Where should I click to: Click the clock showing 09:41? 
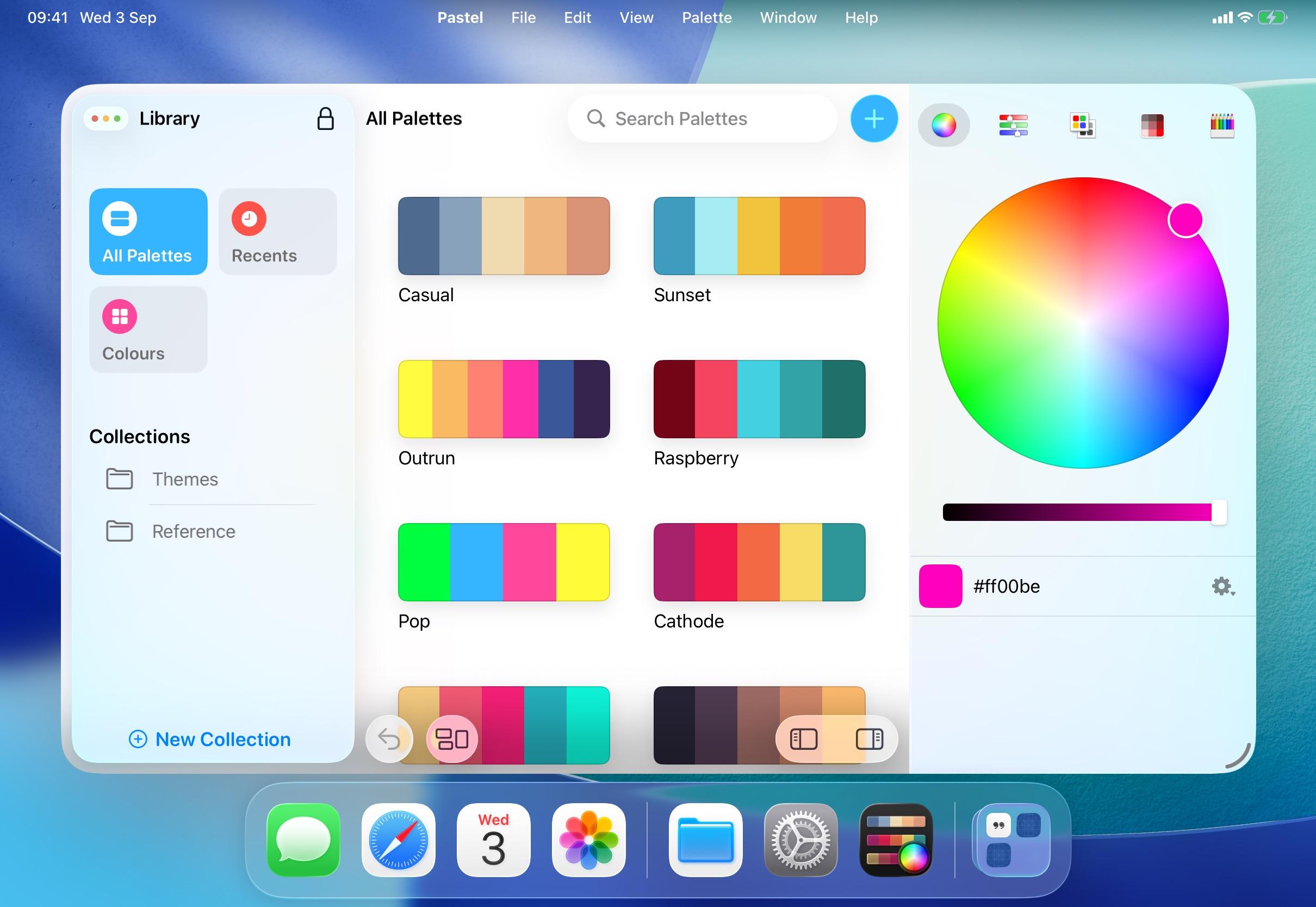click(48, 17)
